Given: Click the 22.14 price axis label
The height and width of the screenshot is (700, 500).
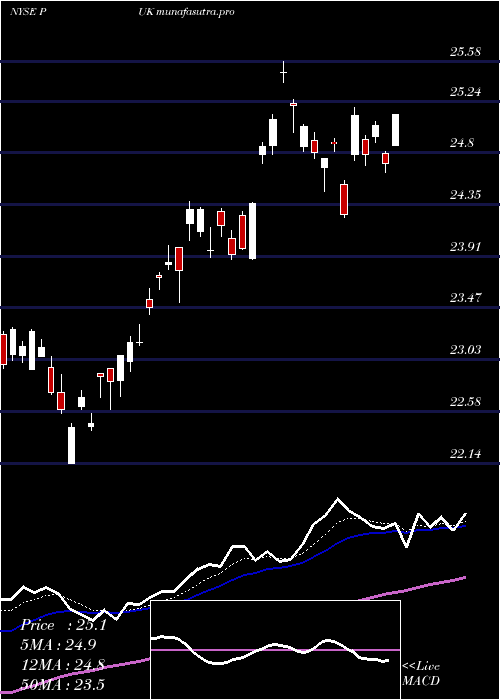Looking at the screenshot, I should (x=465, y=454).
